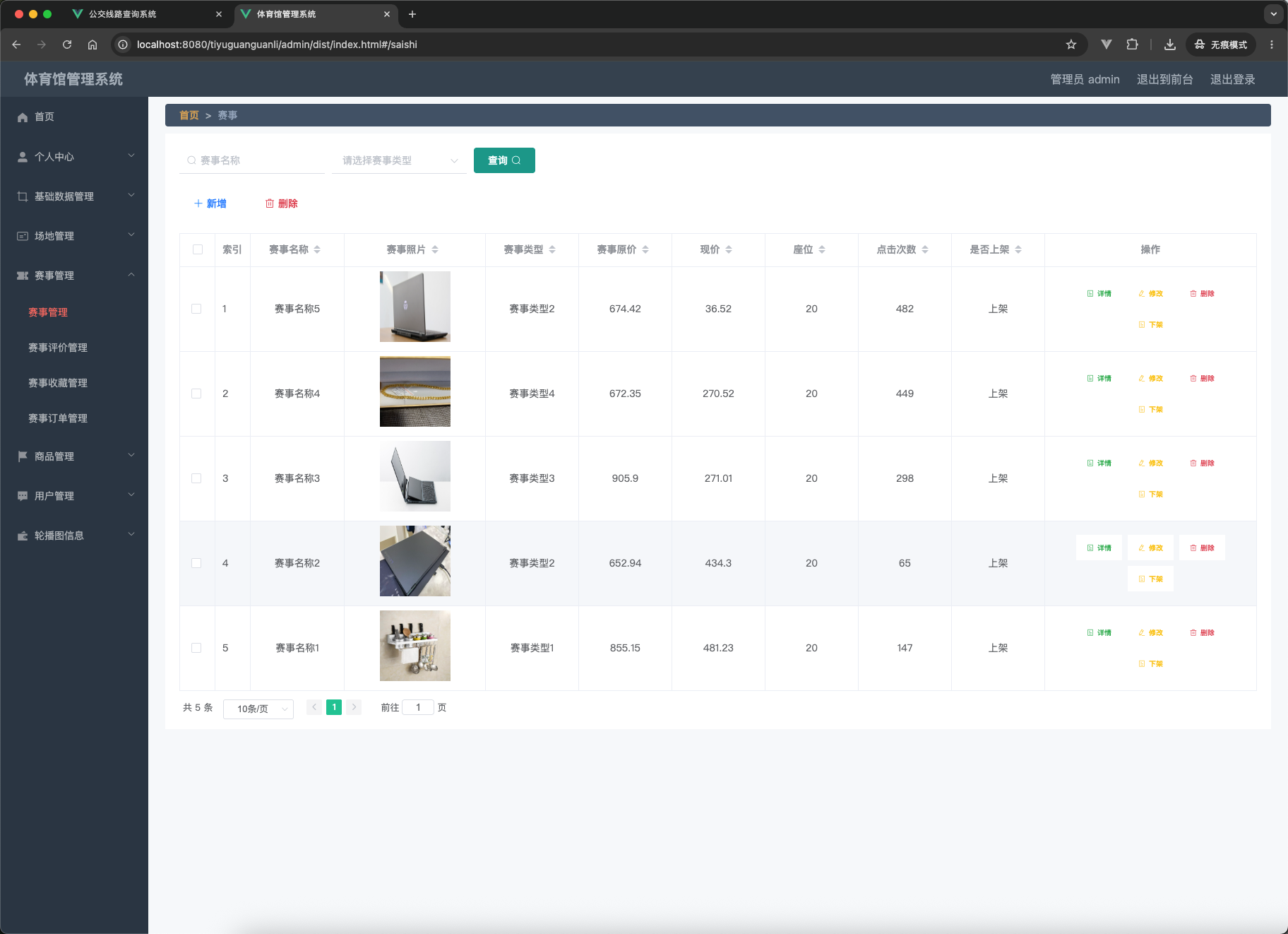The height and width of the screenshot is (934, 1288).
Task: Go to next page arrow
Action: [x=354, y=707]
